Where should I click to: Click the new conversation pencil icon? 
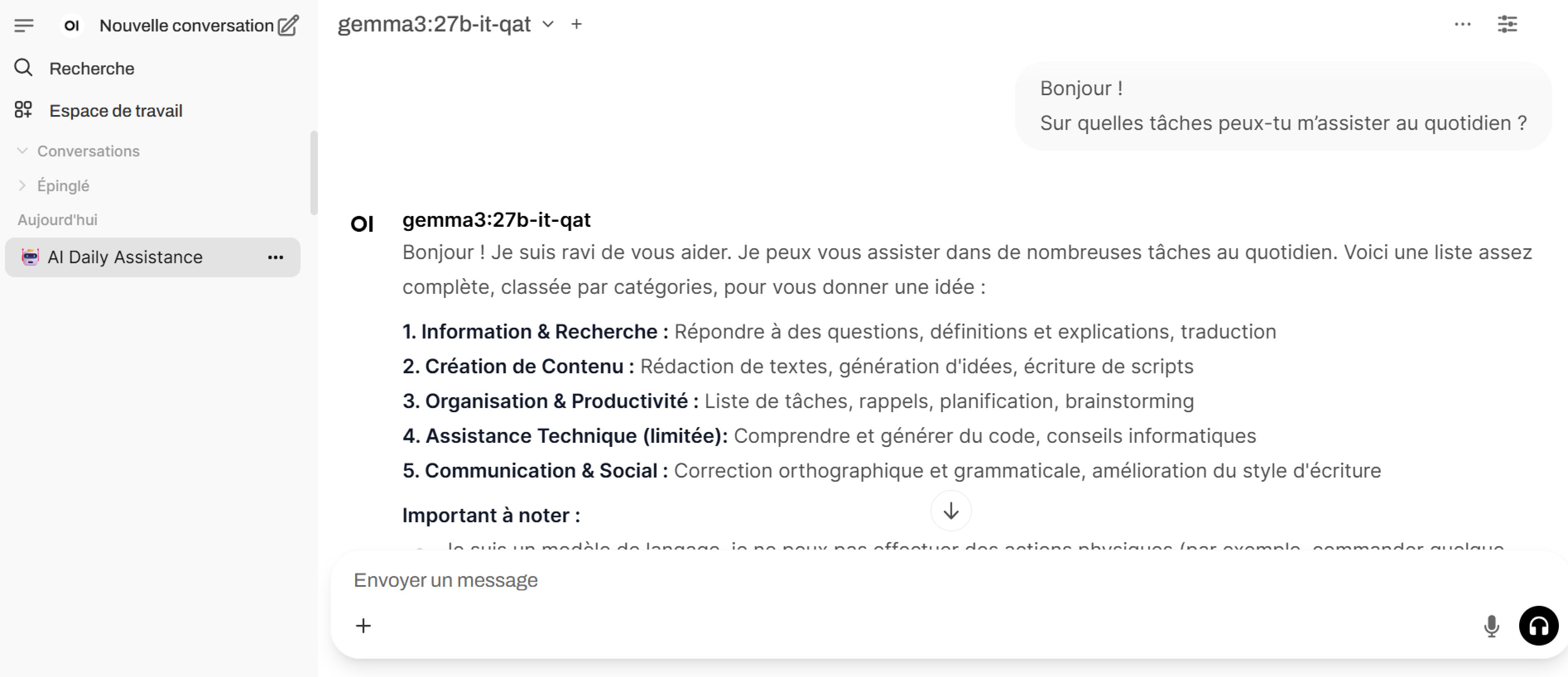(x=288, y=26)
